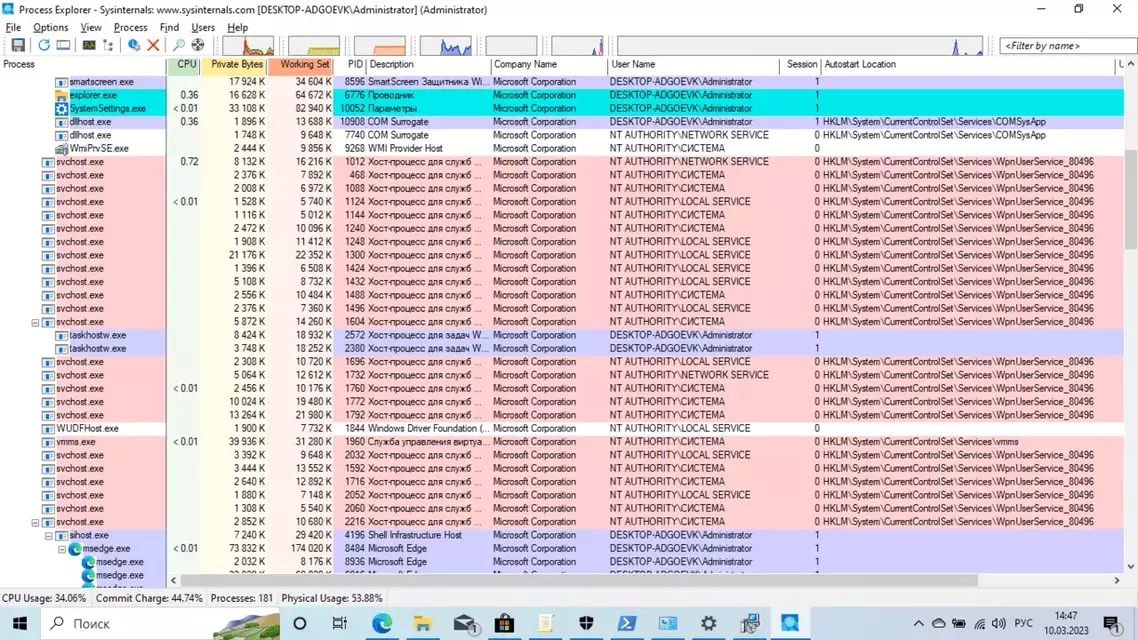This screenshot has width=1138, height=640.
Task: Open the Find menu
Action: click(x=169, y=28)
